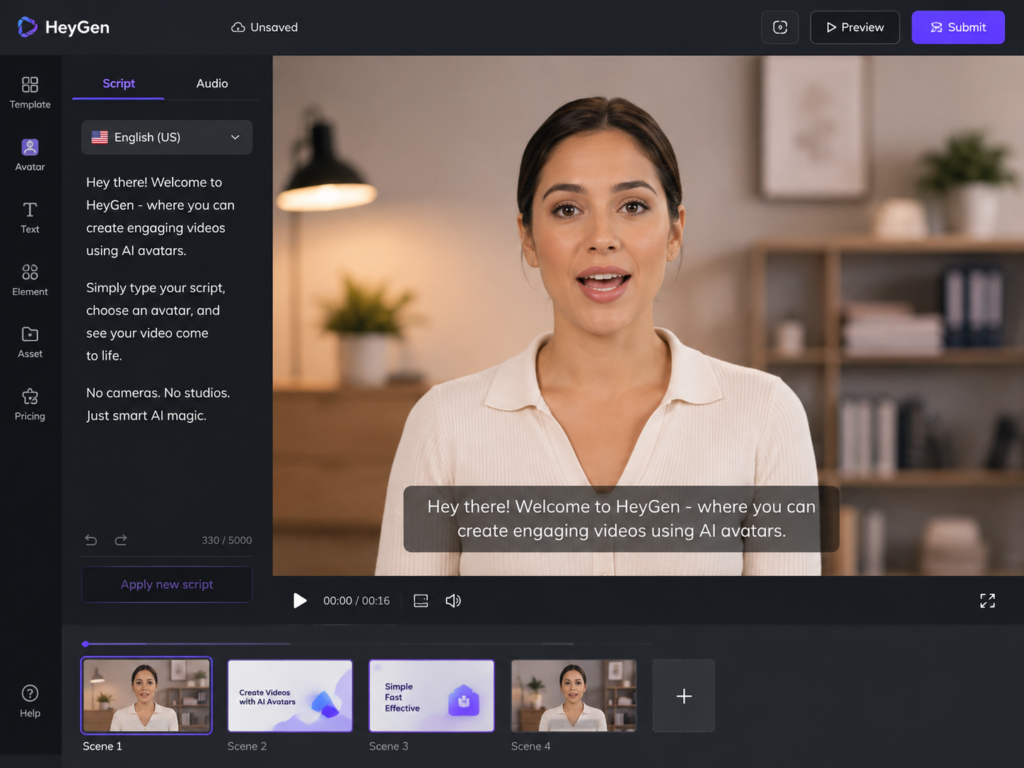
Task: Click the caption overlay on the video
Action: point(621,519)
